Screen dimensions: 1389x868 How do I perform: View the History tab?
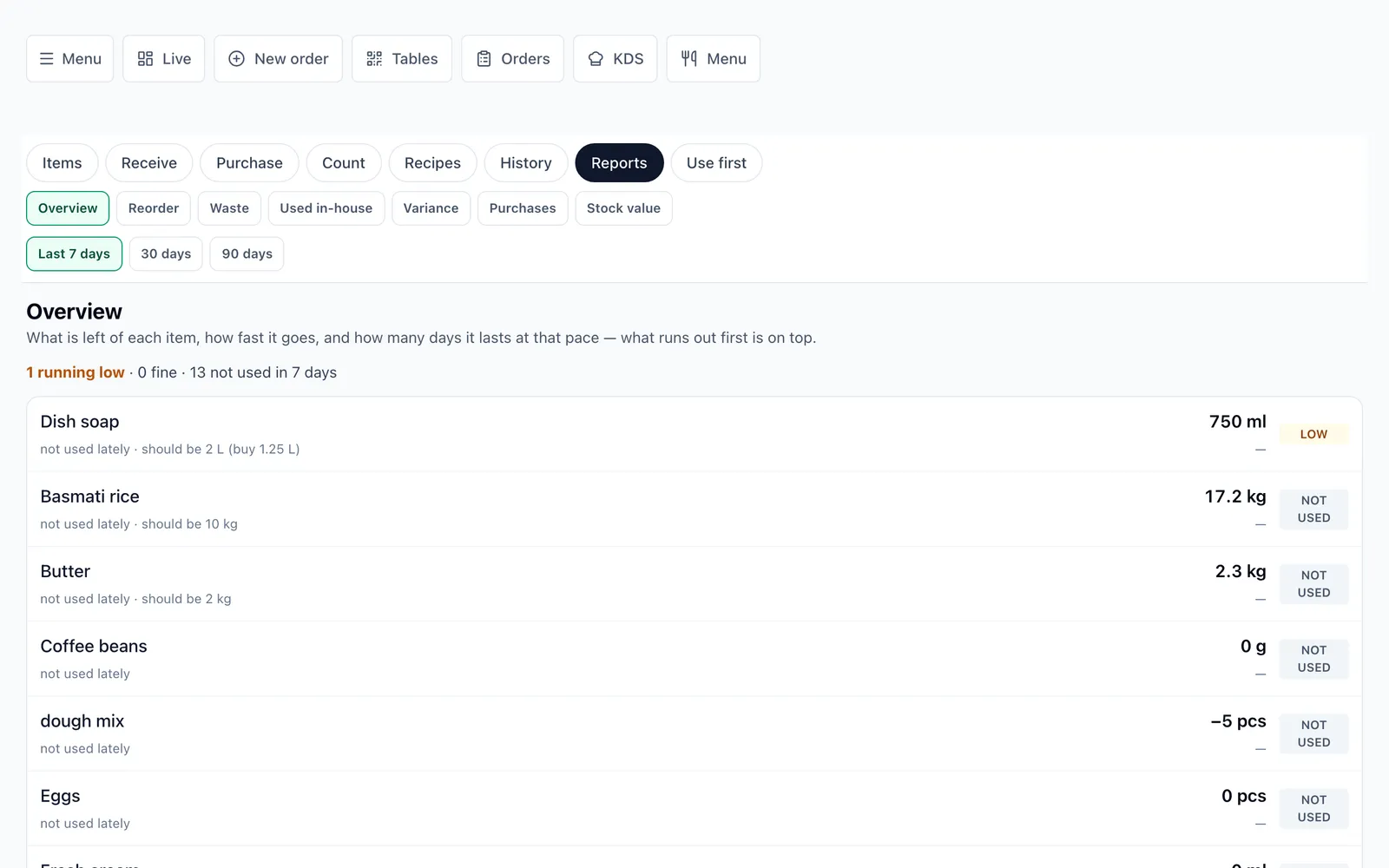[x=526, y=163]
